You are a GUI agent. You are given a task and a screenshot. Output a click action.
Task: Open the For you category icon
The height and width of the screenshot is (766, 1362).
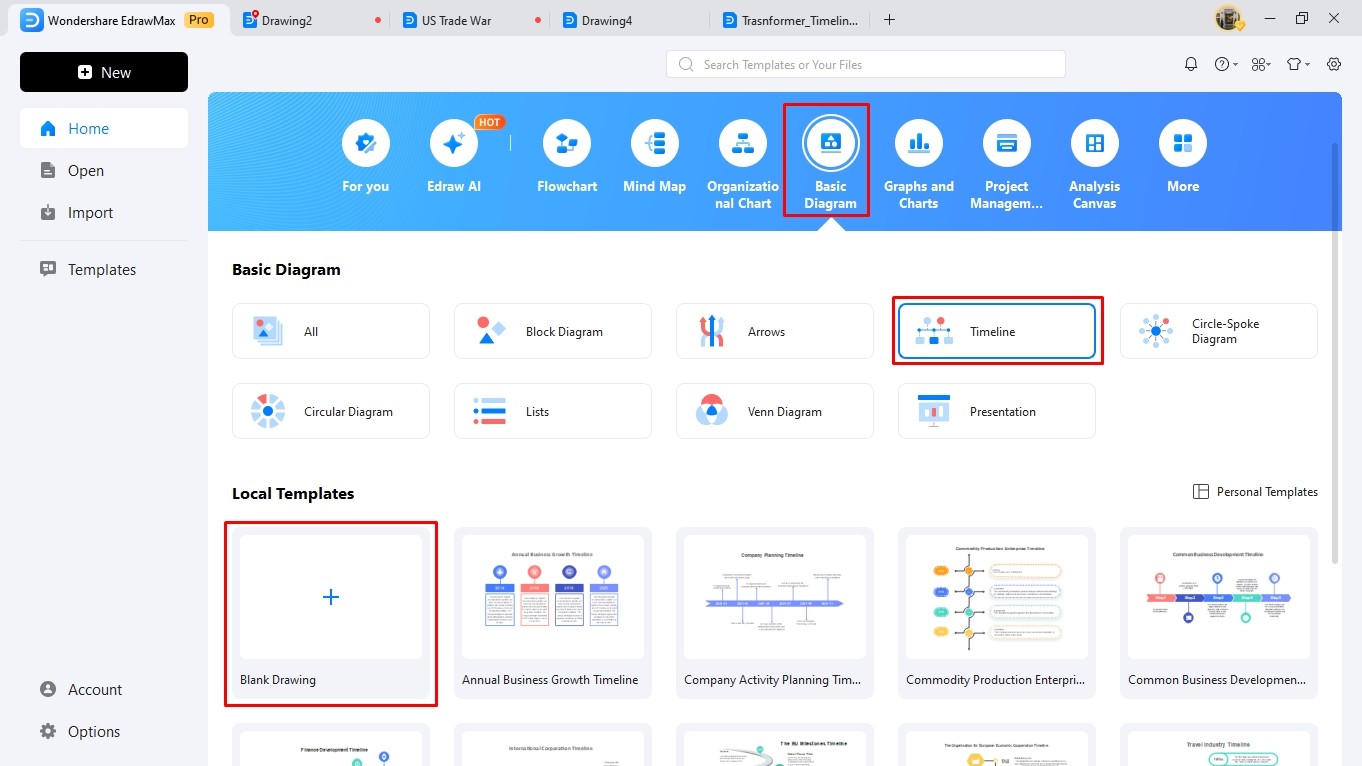coord(365,144)
